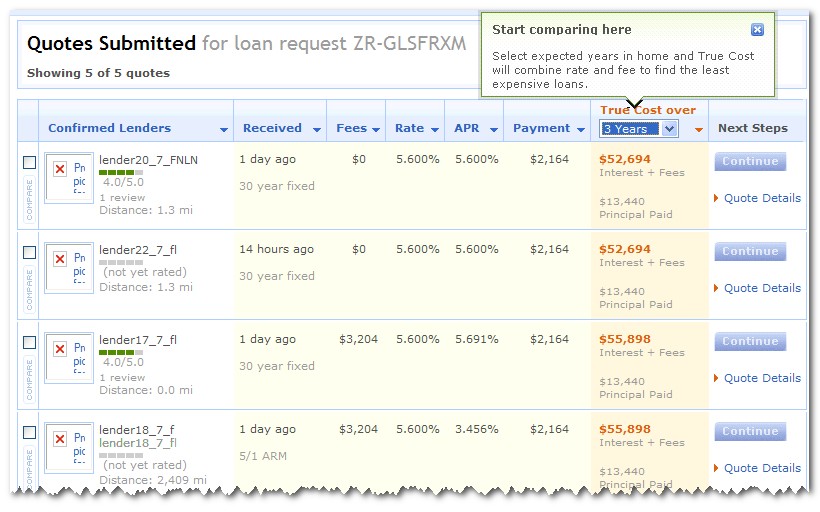Click '1 review' under lender20_7_FNLN
Image resolution: width=820 pixels, height=512 pixels.
pos(122,198)
